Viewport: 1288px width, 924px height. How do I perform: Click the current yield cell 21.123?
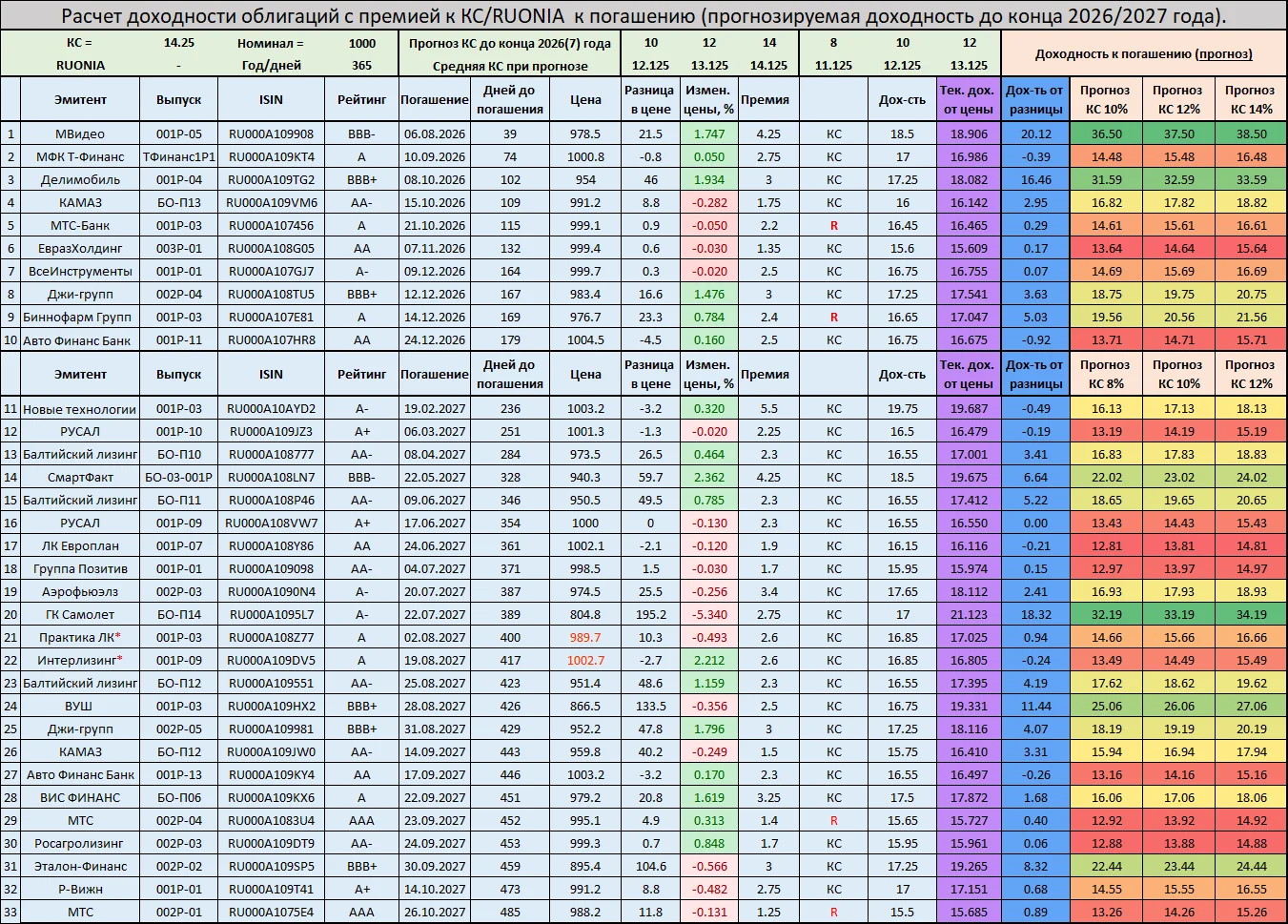pyautogui.click(x=969, y=615)
